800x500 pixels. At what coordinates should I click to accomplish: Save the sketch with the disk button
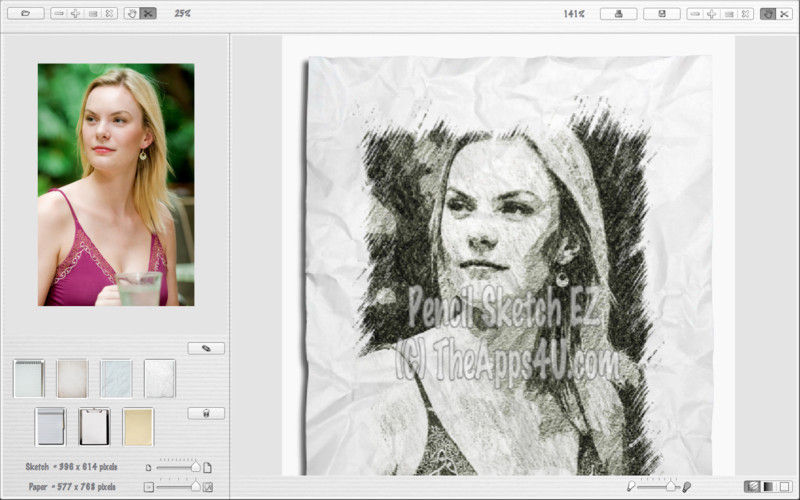661,14
